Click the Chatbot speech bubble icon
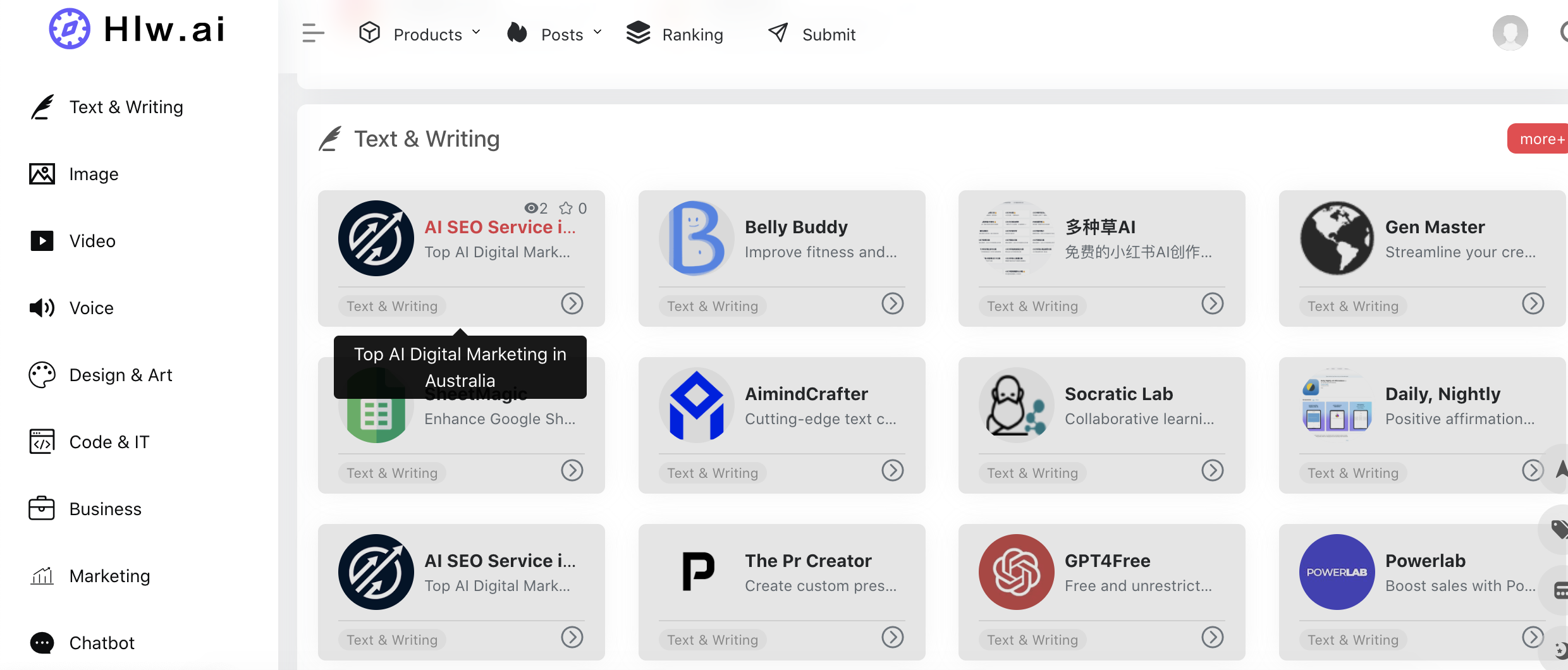Viewport: 1568px width, 670px height. coord(42,643)
